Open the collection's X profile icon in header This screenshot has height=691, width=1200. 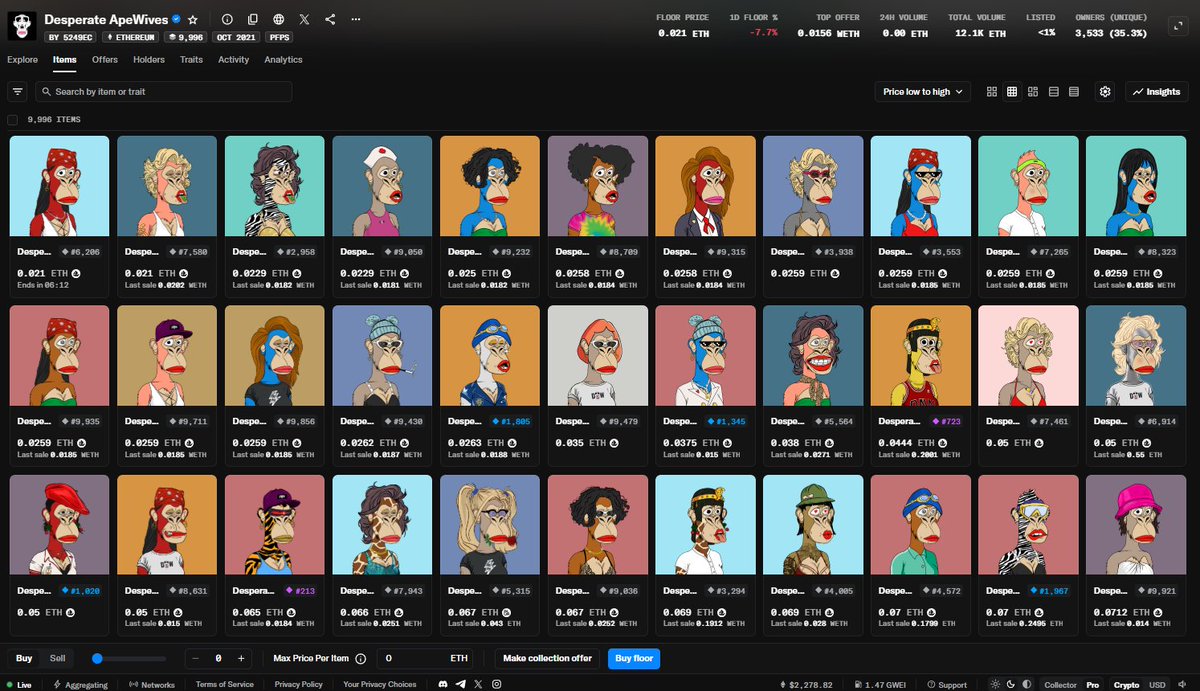click(304, 19)
